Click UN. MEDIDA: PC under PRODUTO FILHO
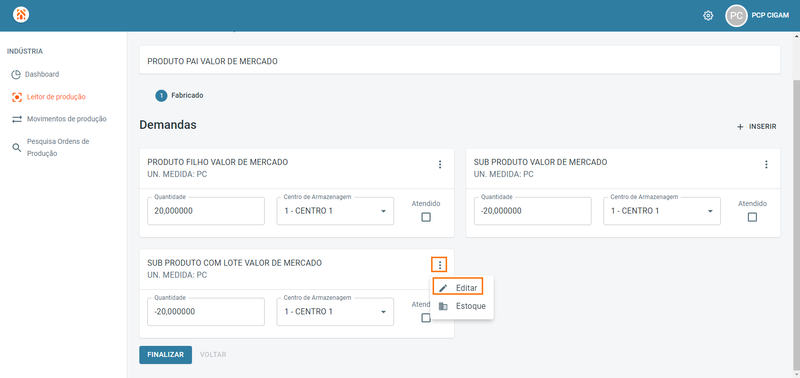The width and height of the screenshot is (800, 378). click(177, 174)
